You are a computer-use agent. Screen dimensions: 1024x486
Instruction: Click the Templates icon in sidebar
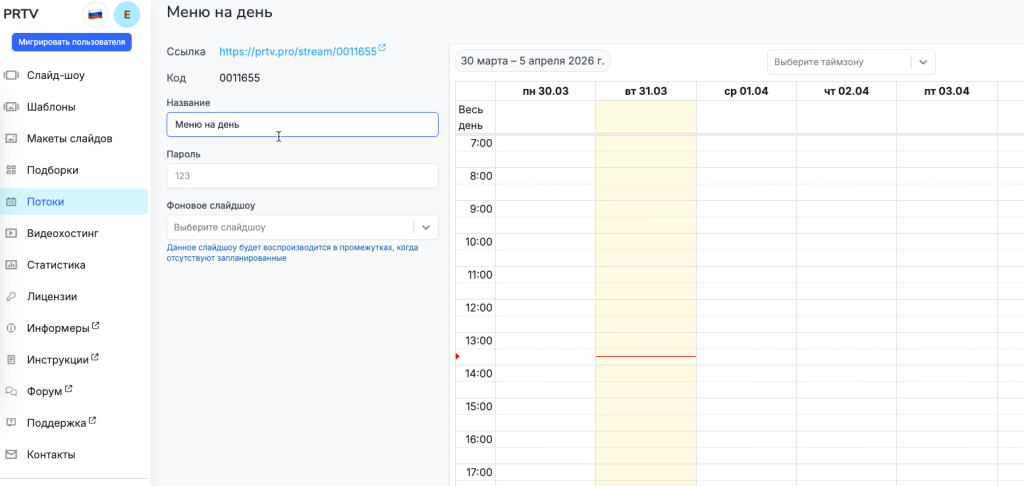[x=12, y=107]
